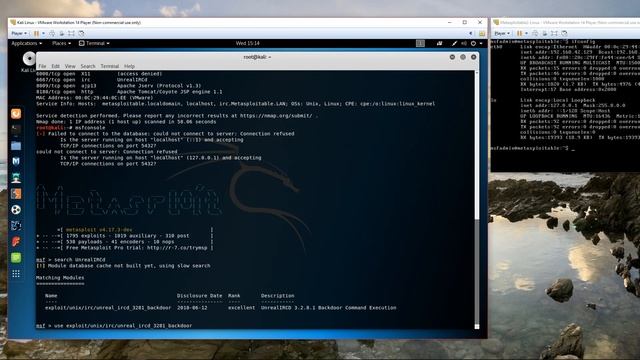640x360 pixels.
Task: Click the 'ifconfig' command in Metasploitable window
Action: pyautogui.click(x=583, y=42)
